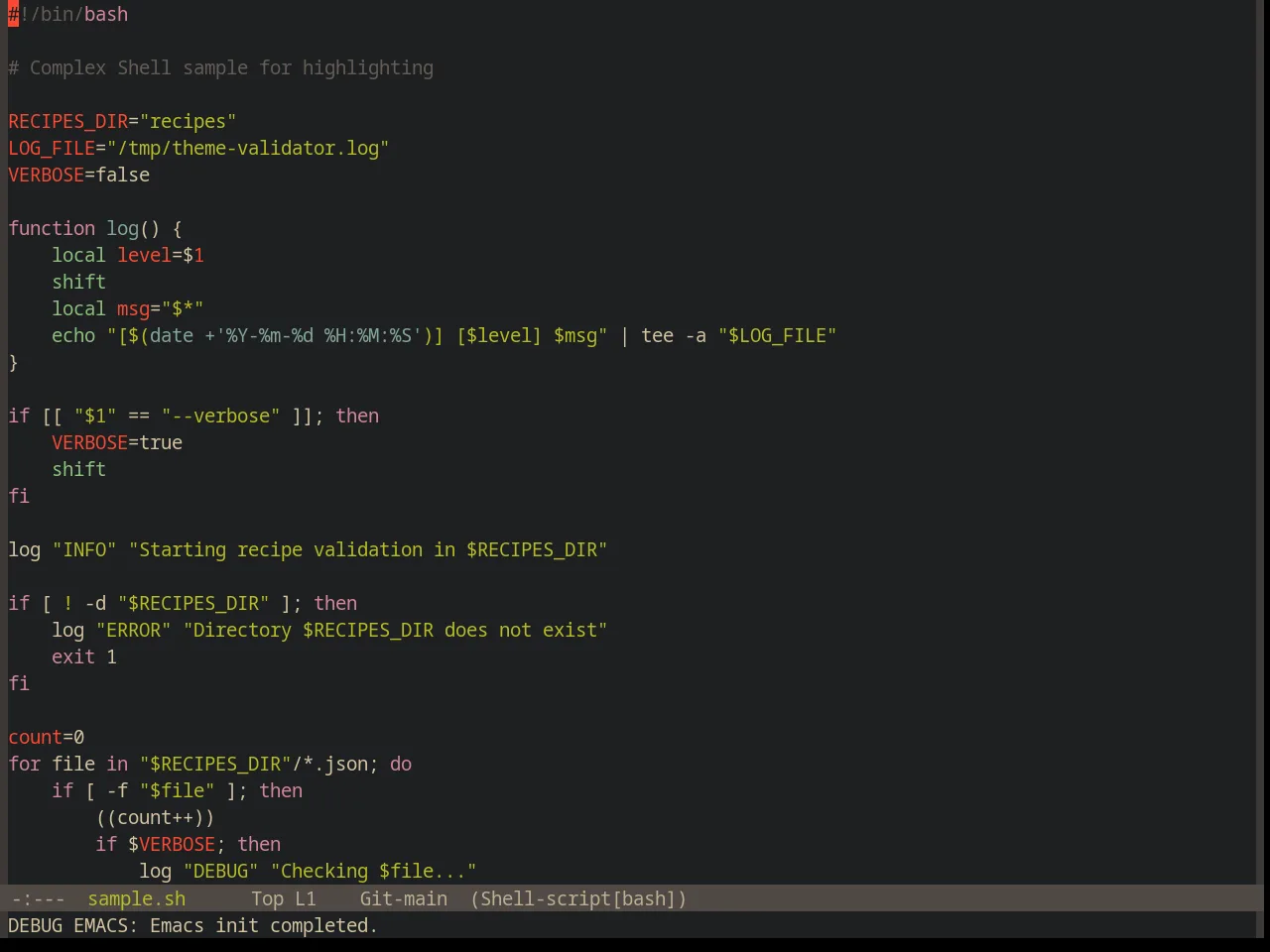Screen dimensions: 1270x952
Task: Click the LOG_FILE variable assignment
Action: point(198,148)
